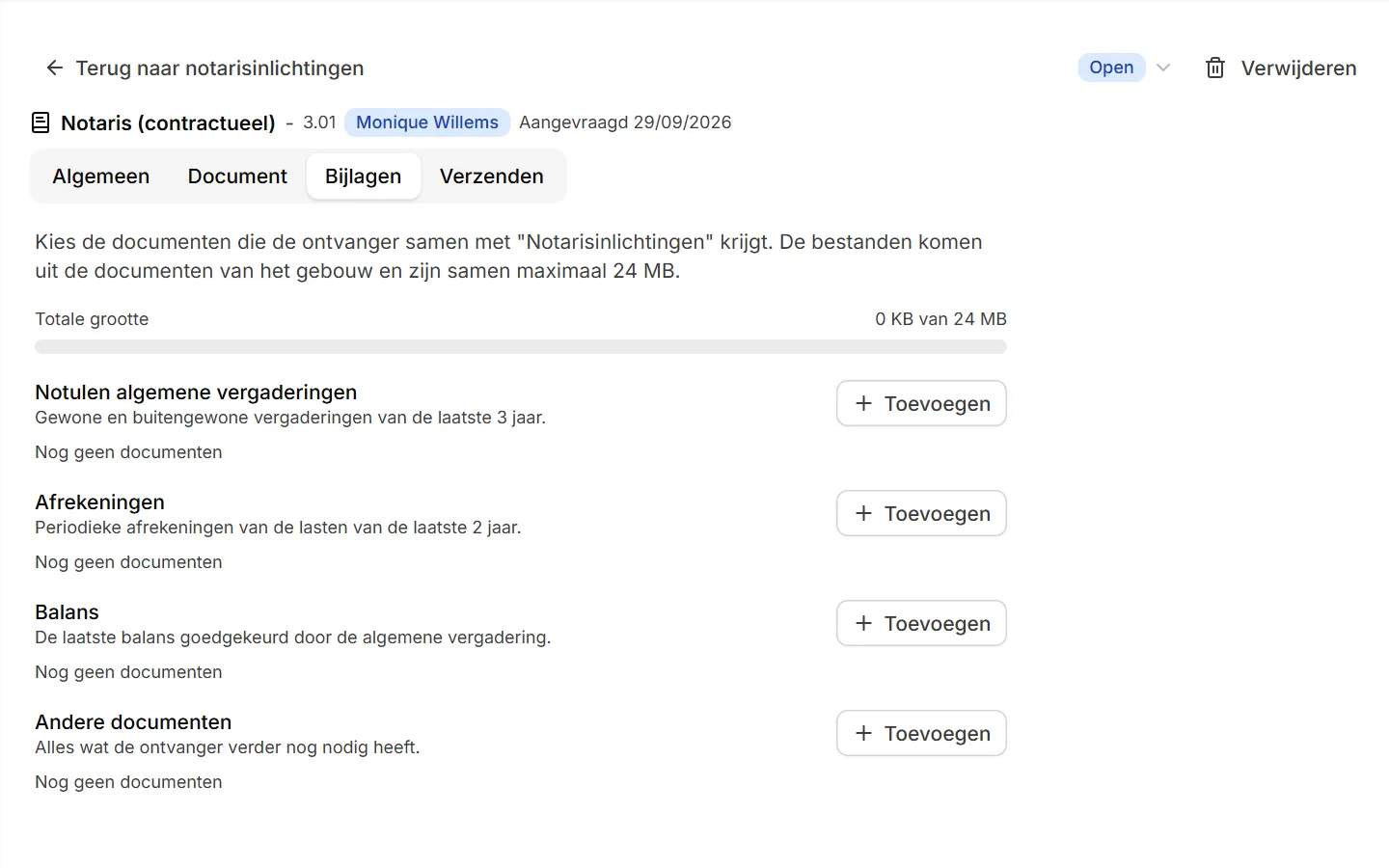Go to the Verzenden tab

pos(492,176)
